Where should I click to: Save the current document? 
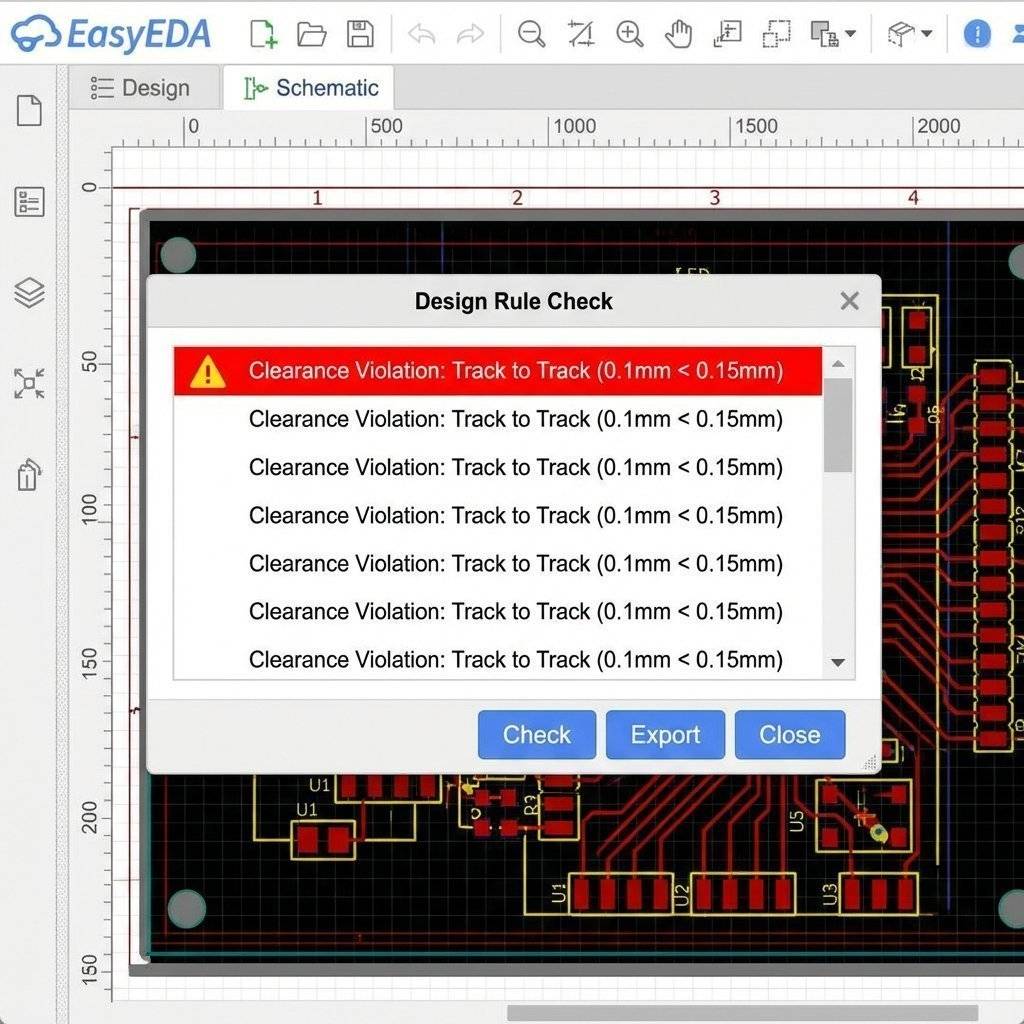pyautogui.click(x=359, y=33)
